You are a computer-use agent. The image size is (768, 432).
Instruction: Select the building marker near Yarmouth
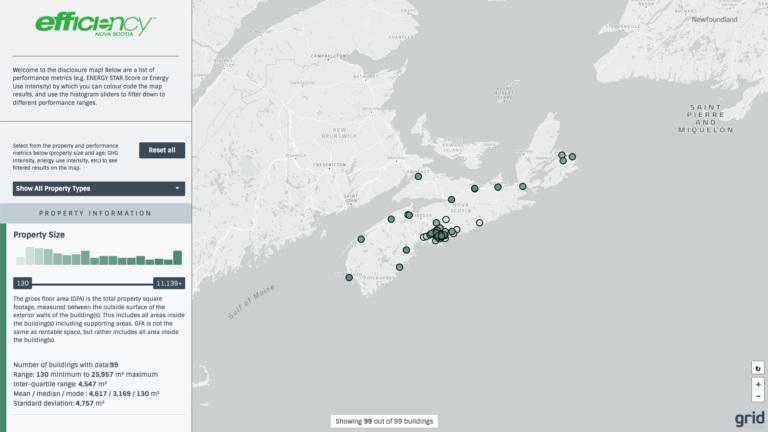[349, 277]
